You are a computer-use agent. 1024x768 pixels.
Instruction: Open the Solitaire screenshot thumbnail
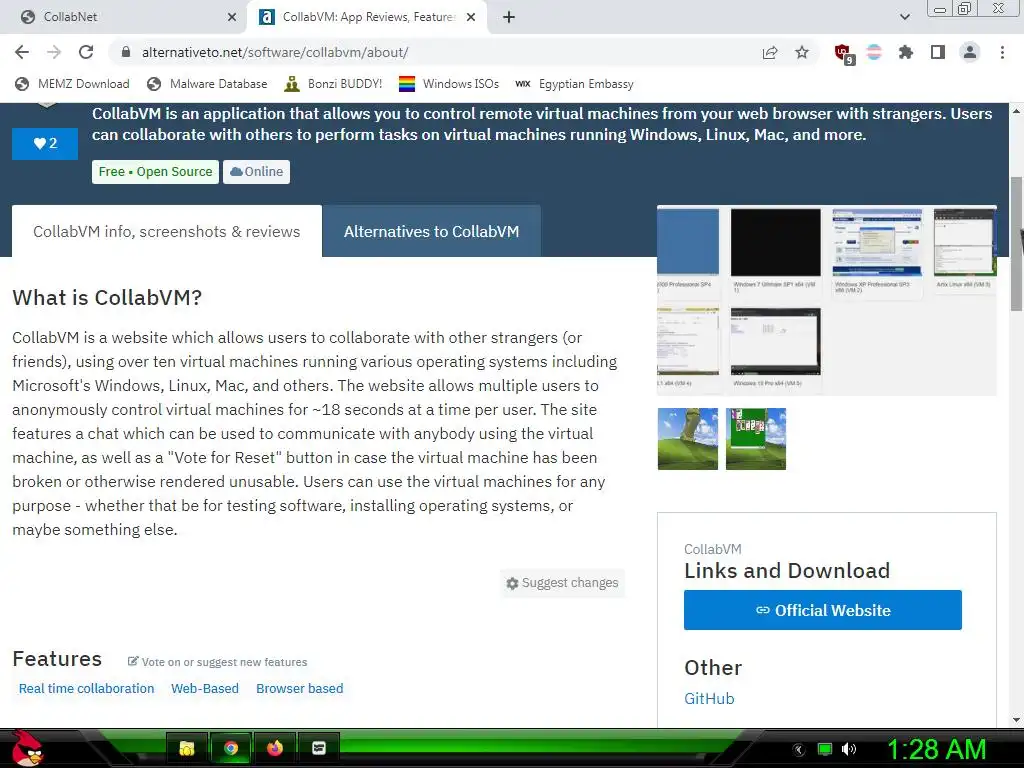pos(756,439)
